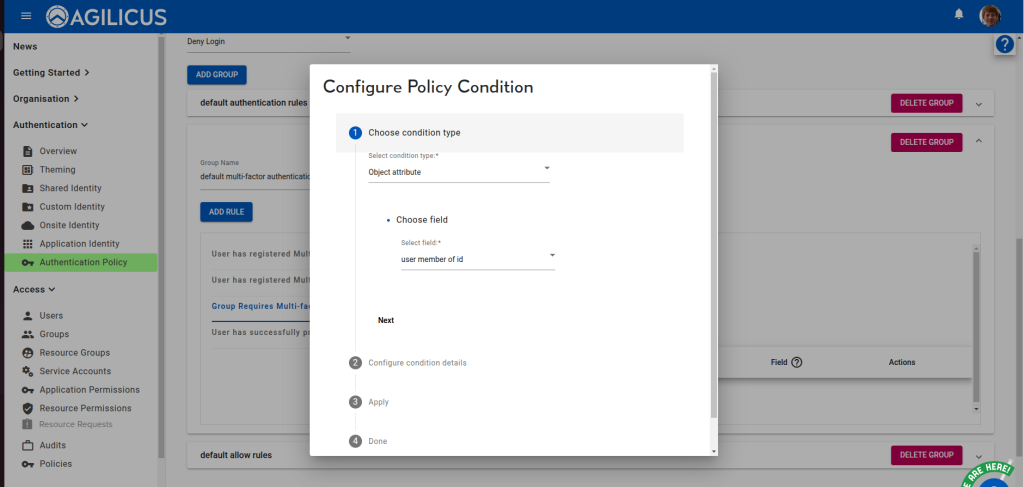Screen dimensions: 1024x487
Task: Collapse the Authentication sidebar section
Action: click(50, 125)
